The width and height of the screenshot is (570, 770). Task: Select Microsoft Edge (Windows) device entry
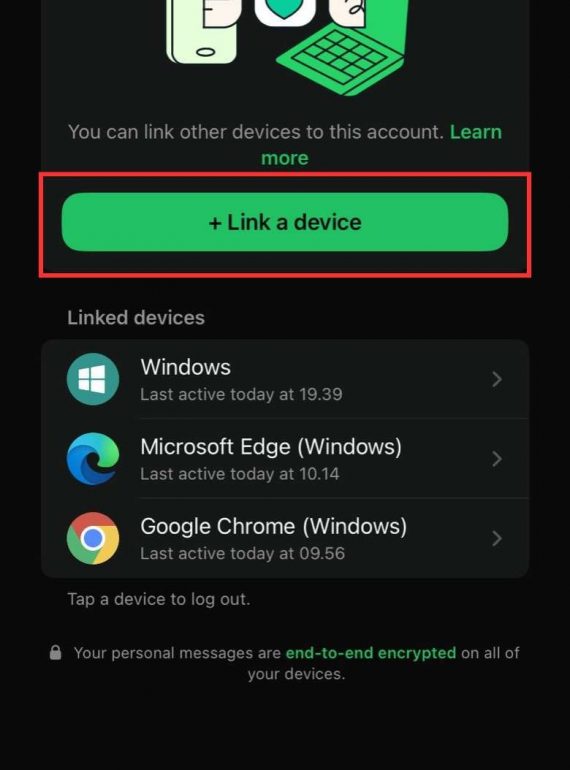point(285,459)
